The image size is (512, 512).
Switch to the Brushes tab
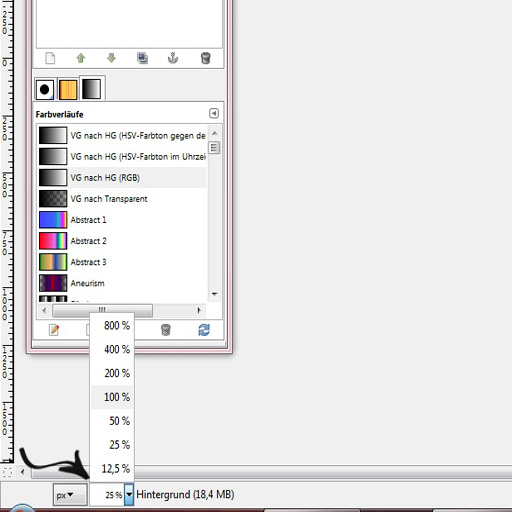(x=45, y=89)
